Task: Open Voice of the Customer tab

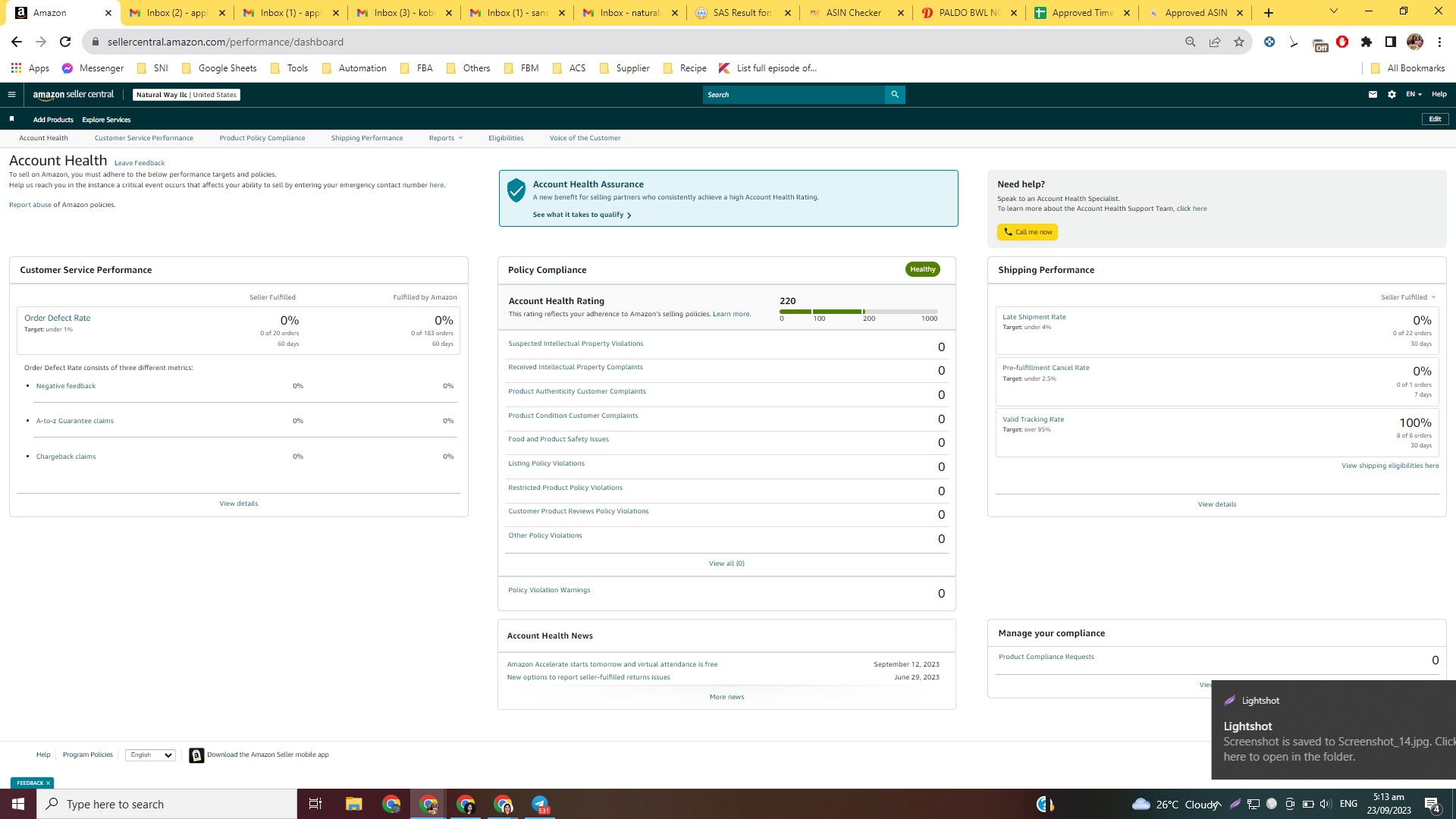Action: (585, 138)
